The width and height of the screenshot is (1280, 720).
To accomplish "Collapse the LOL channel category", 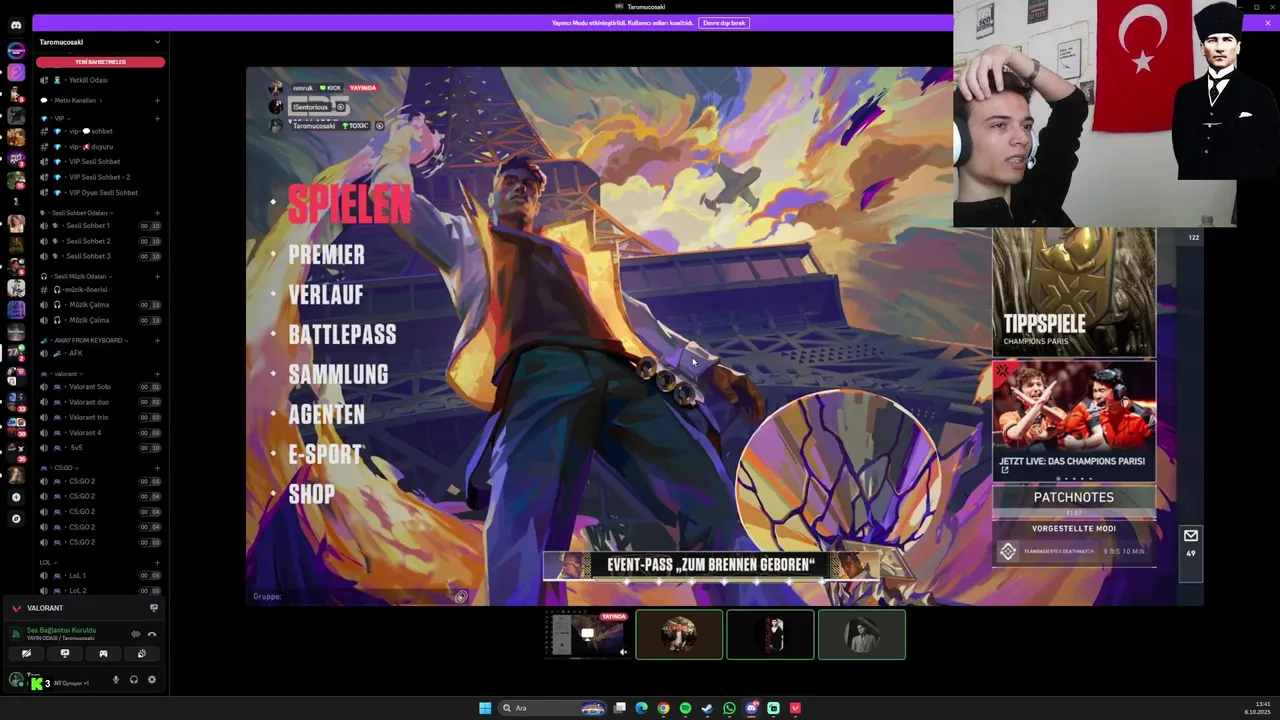I will tap(49, 562).
